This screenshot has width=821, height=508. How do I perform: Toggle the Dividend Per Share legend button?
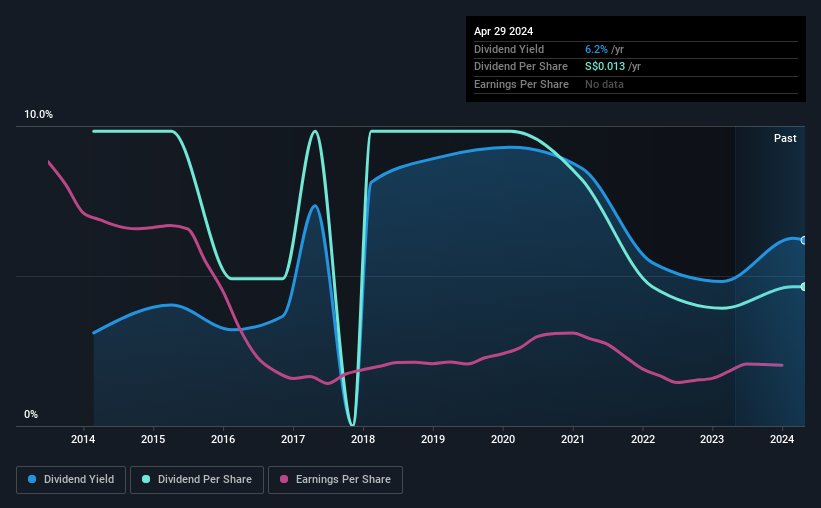pyautogui.click(x=197, y=480)
